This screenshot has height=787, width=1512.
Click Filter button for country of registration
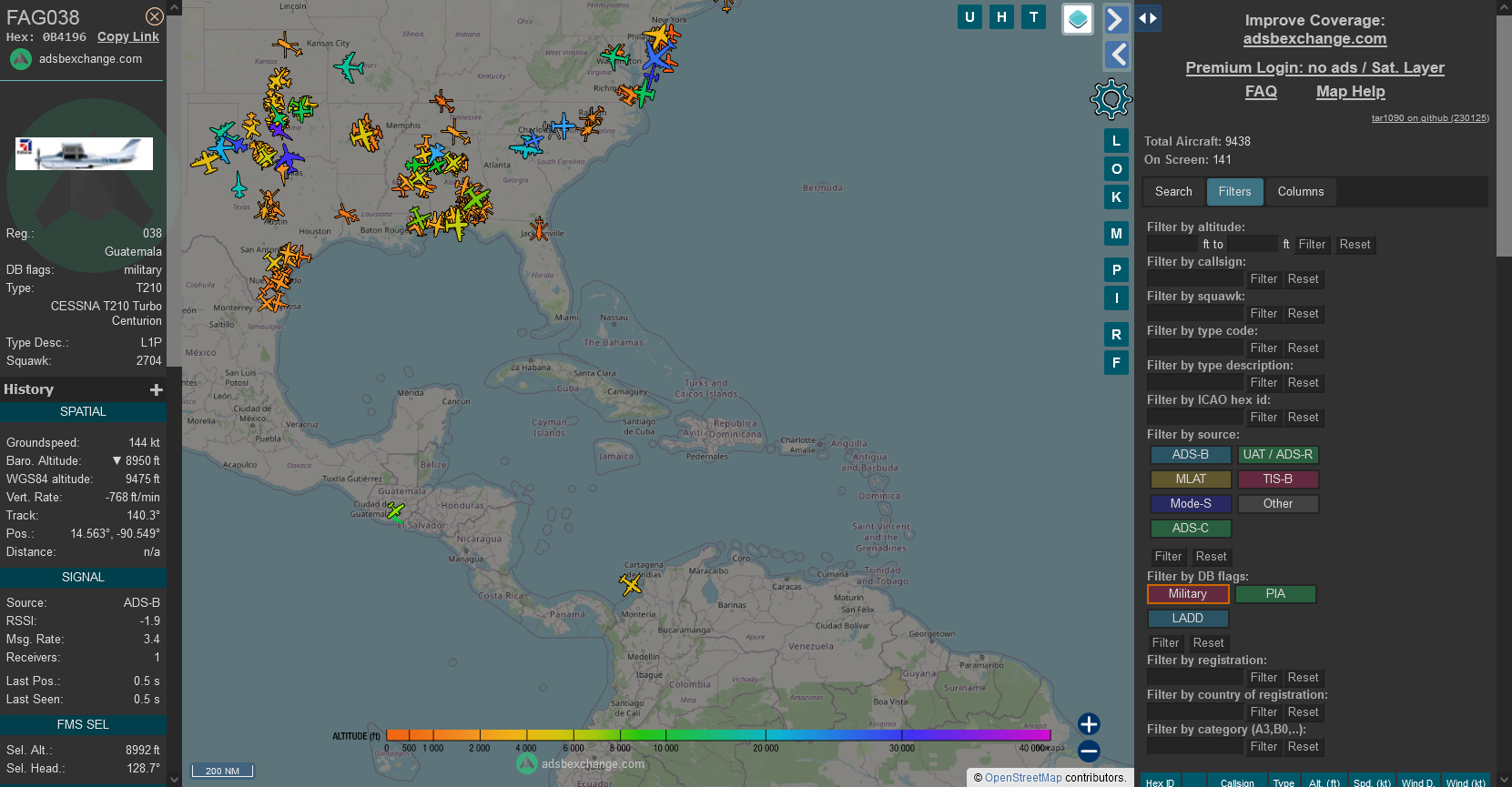click(1263, 712)
